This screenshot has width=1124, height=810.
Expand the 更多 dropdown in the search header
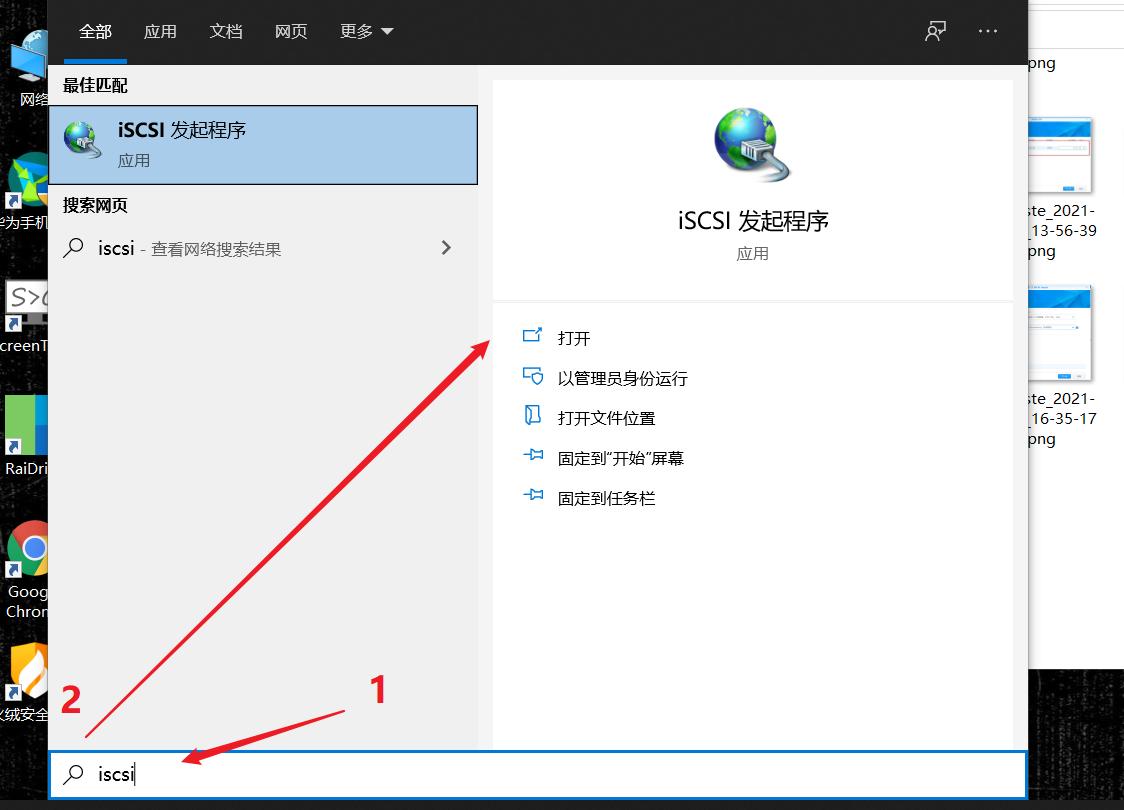[x=366, y=31]
